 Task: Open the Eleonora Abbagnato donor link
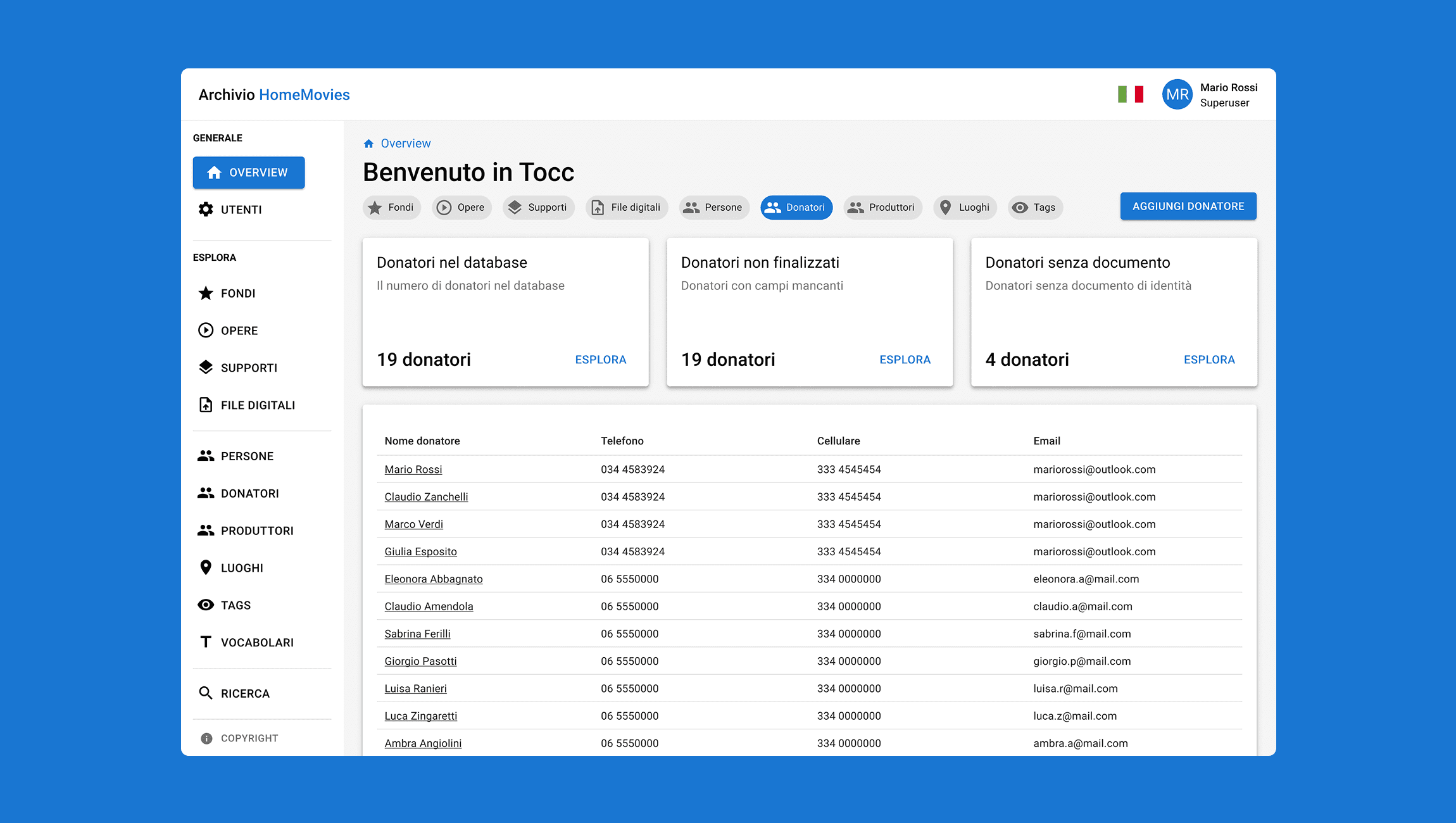[x=433, y=579]
